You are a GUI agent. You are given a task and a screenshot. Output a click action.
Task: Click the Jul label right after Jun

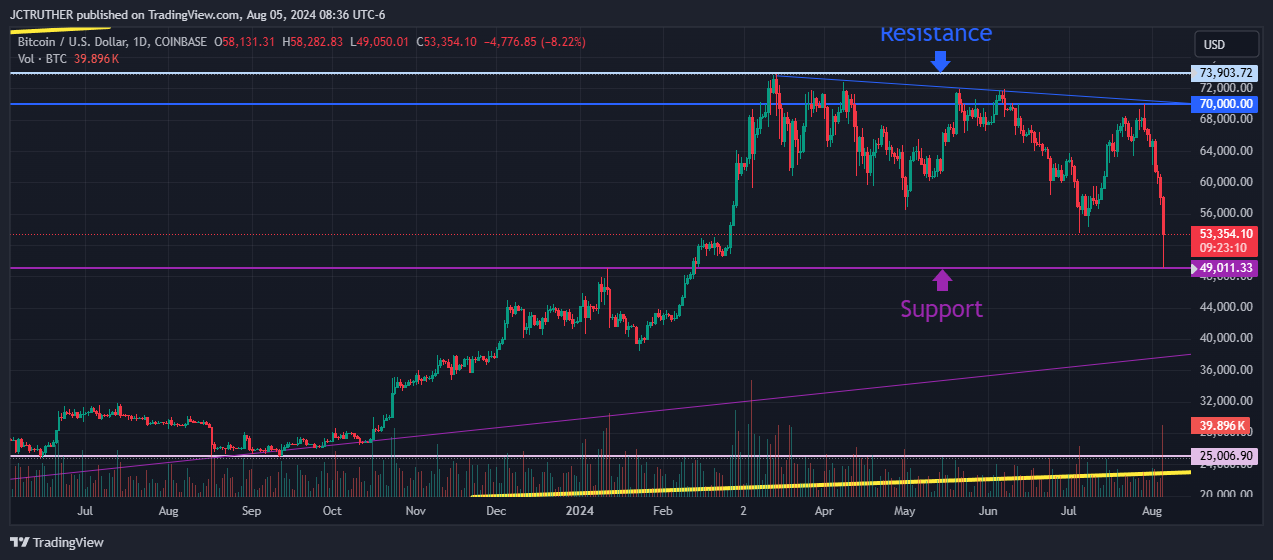click(x=1070, y=511)
